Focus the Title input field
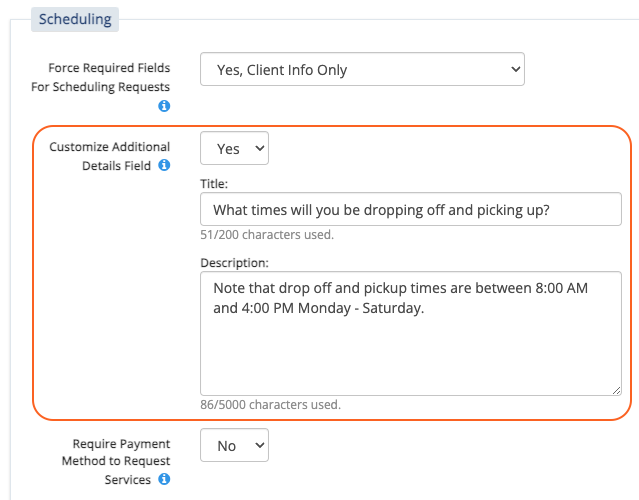 tap(411, 209)
